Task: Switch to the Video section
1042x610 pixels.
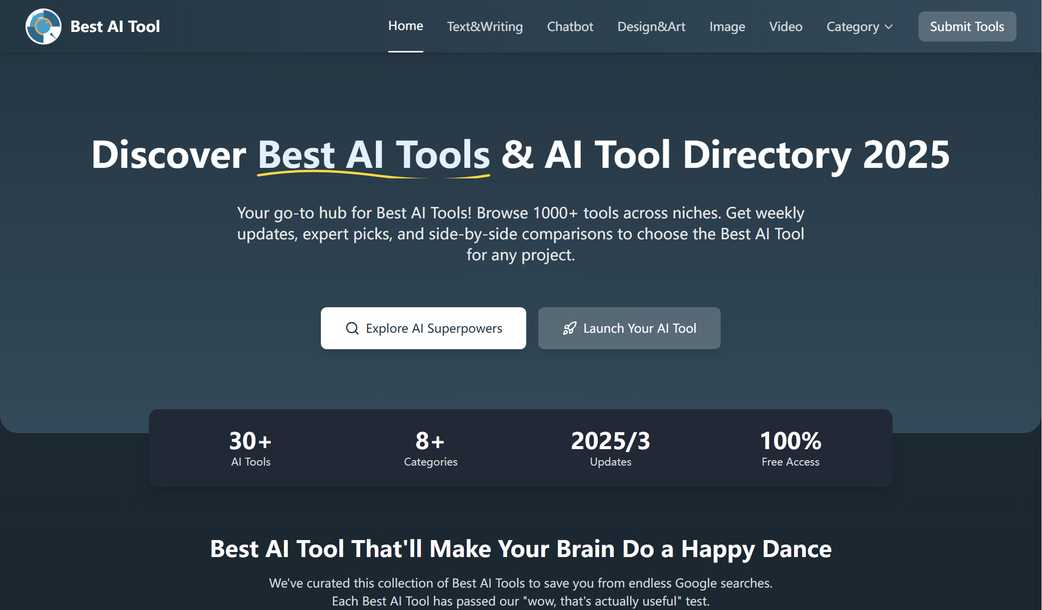Action: pyautogui.click(x=785, y=26)
